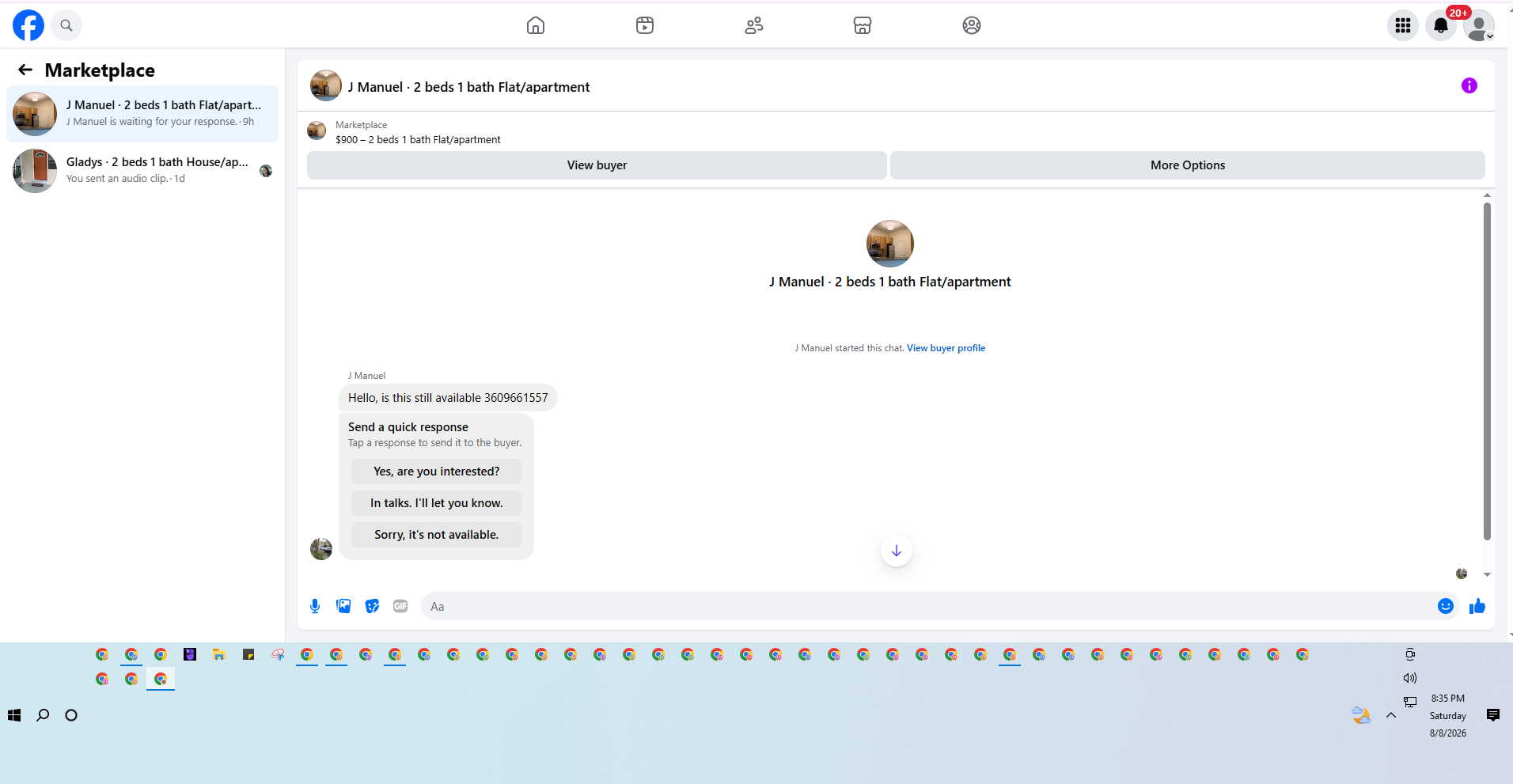Open the Cortana circle on the taskbar

point(71,715)
